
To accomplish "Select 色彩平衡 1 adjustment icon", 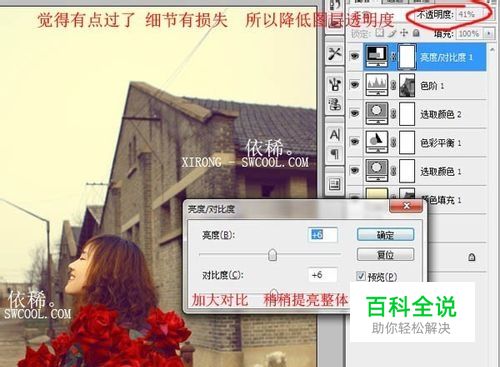I will point(377,142).
